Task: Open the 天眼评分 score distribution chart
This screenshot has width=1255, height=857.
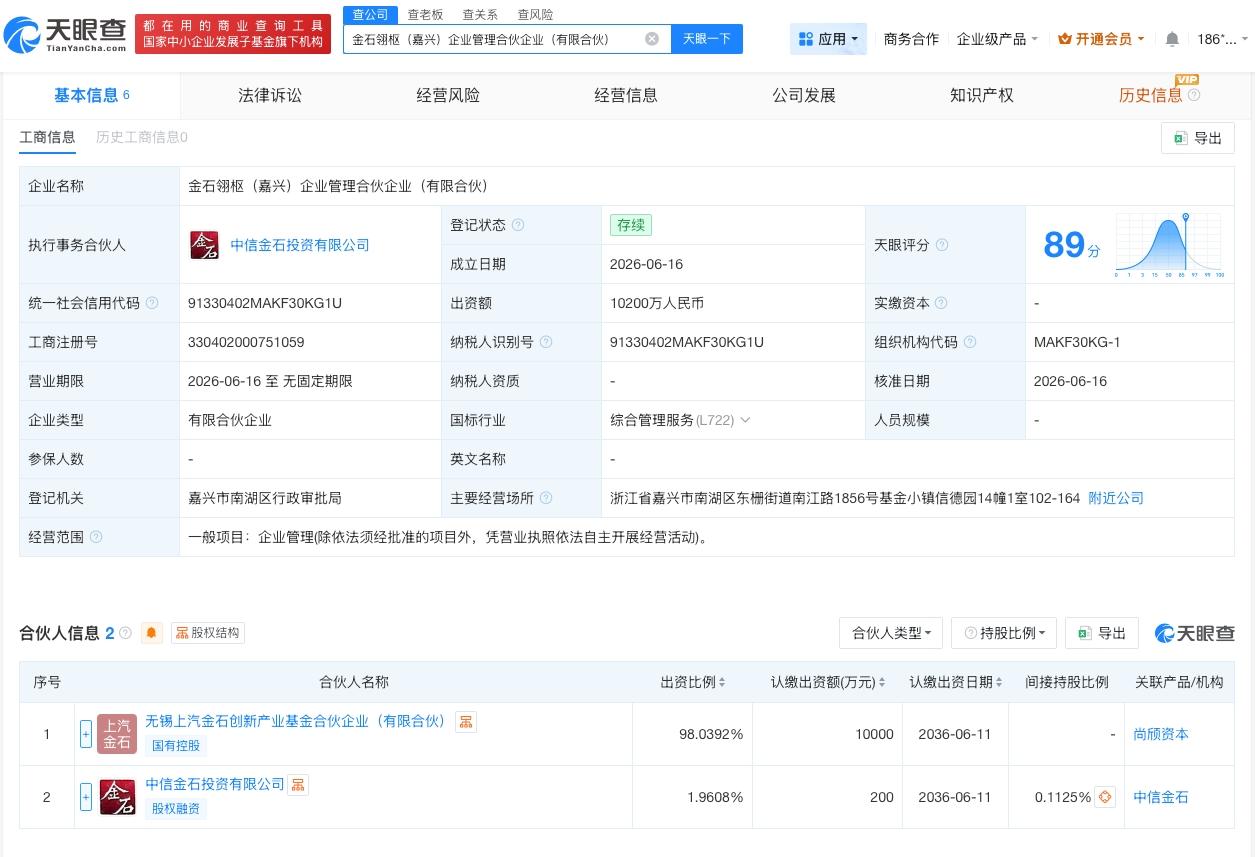Action: coord(1168,245)
